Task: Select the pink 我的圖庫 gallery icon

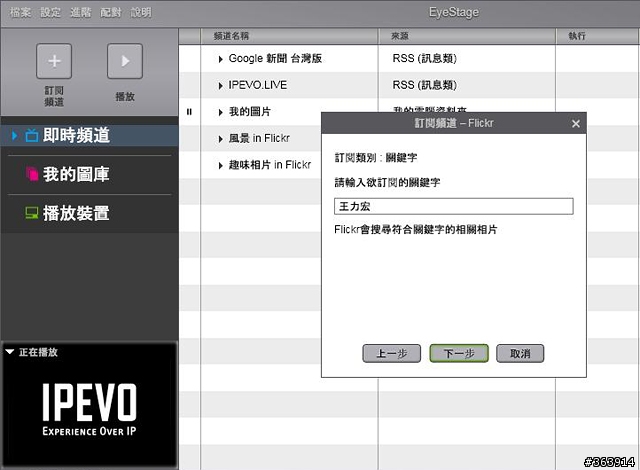Action: click(32, 174)
